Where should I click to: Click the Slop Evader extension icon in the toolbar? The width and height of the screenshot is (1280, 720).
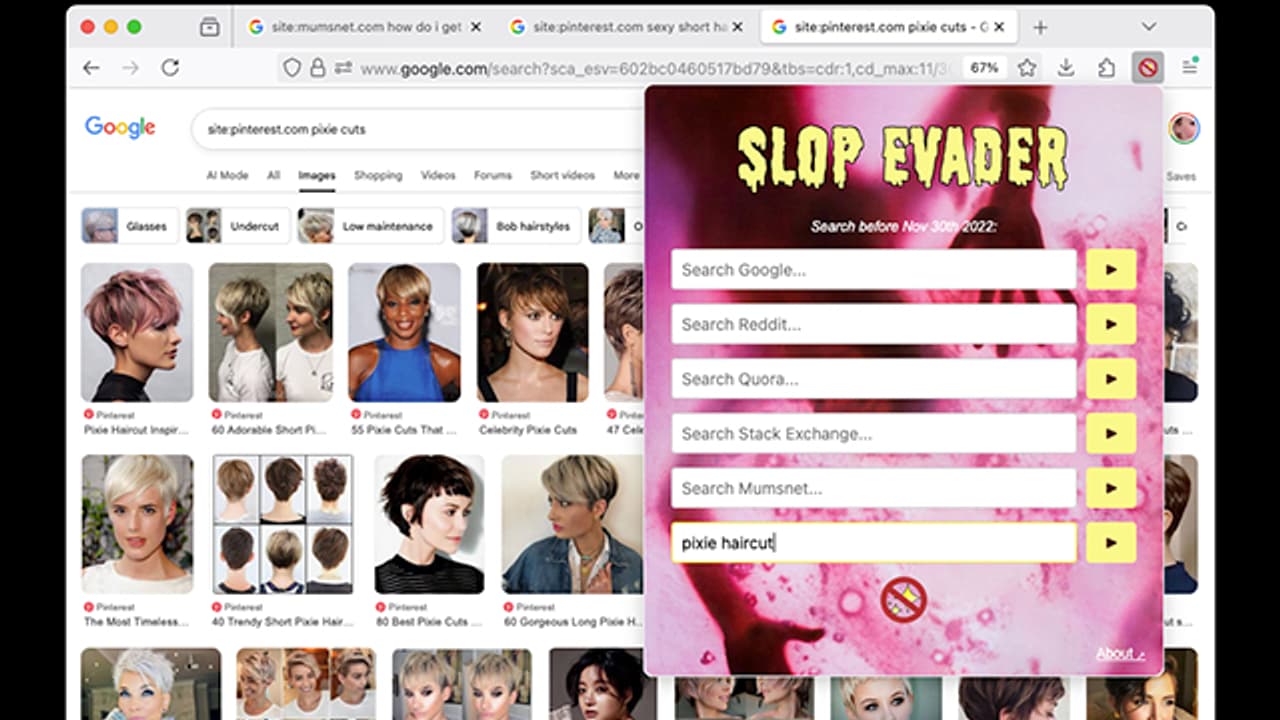tap(1148, 67)
